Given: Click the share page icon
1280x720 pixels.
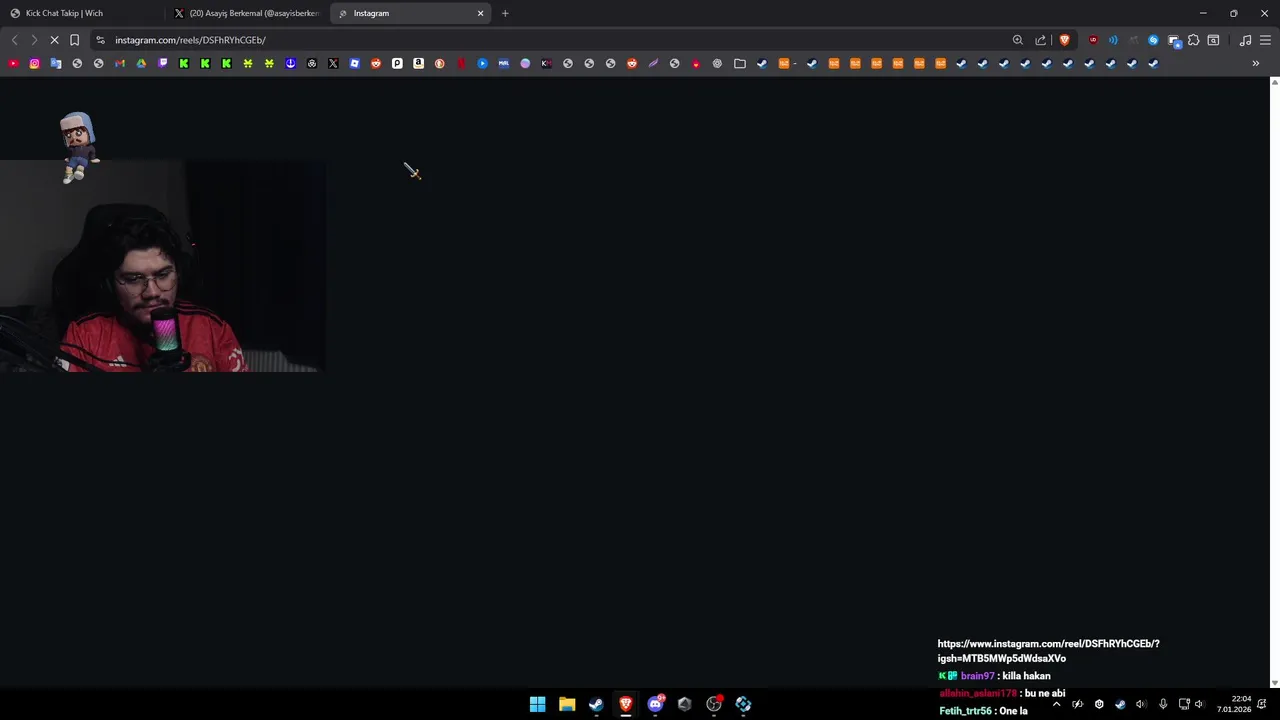Looking at the screenshot, I should 1041,40.
